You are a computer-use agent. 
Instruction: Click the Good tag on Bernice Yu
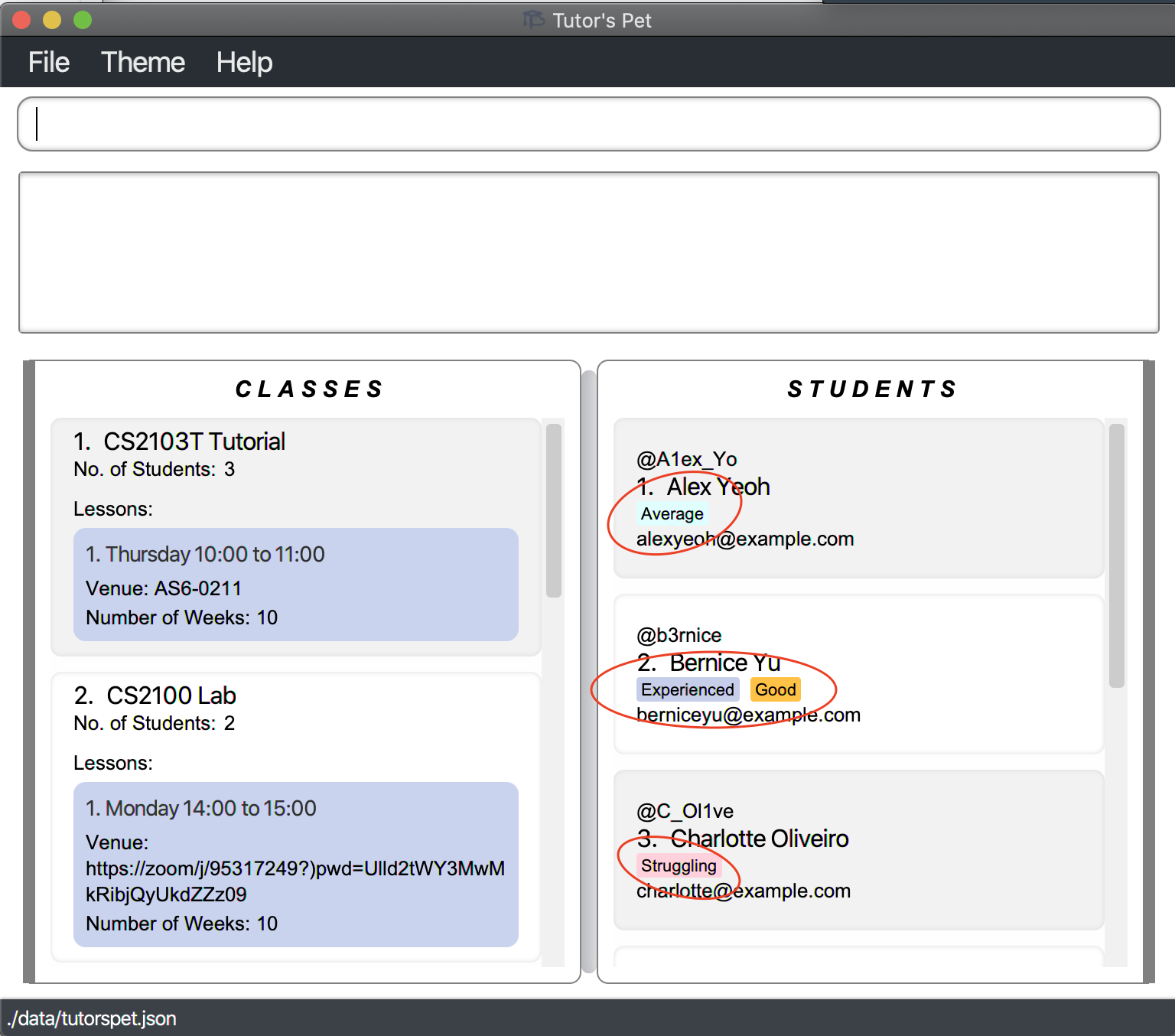[776, 690]
